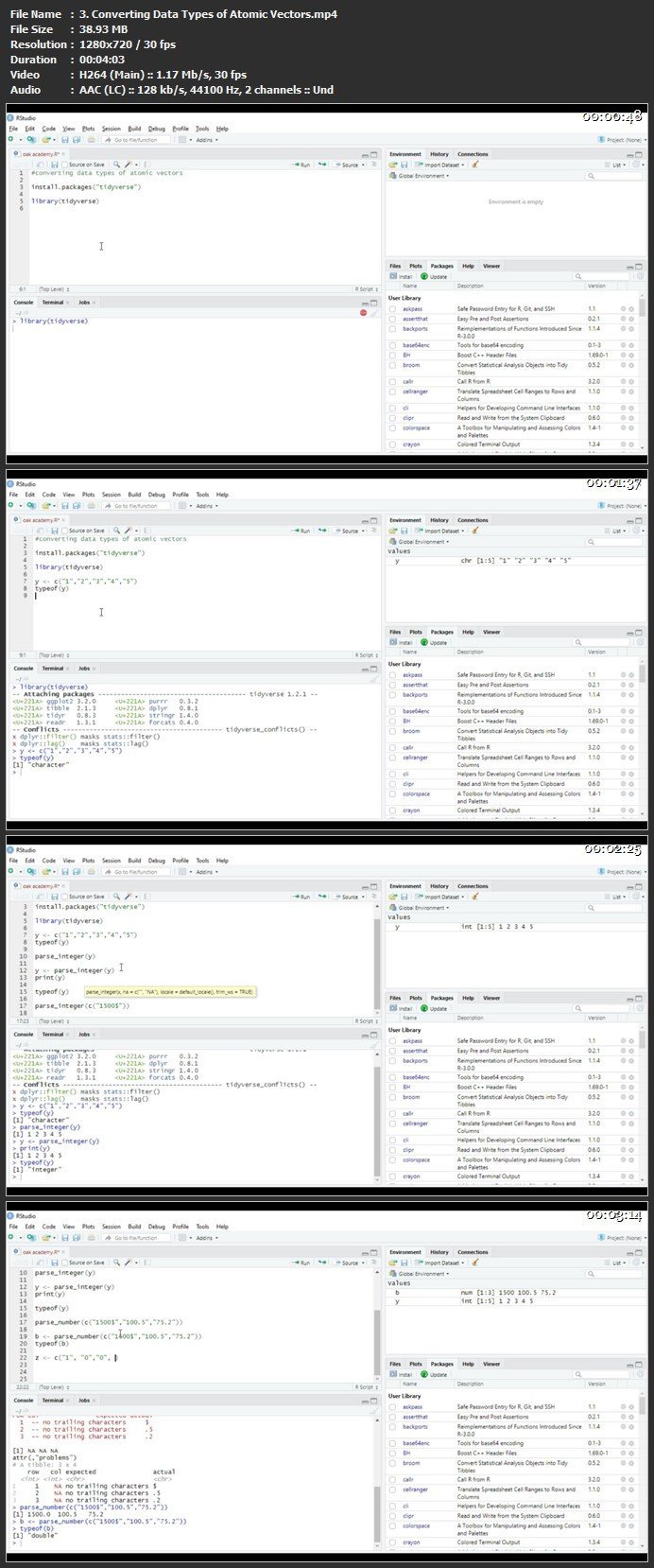Click the Source button in 00:02:25 editor toolbar
The height and width of the screenshot is (1568, 654).
[x=348, y=897]
